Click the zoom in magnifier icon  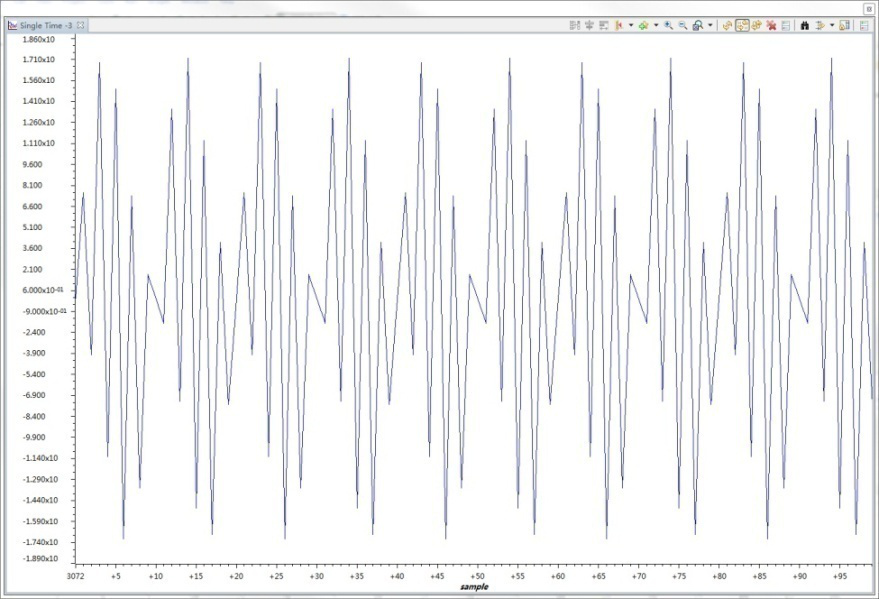(x=669, y=25)
